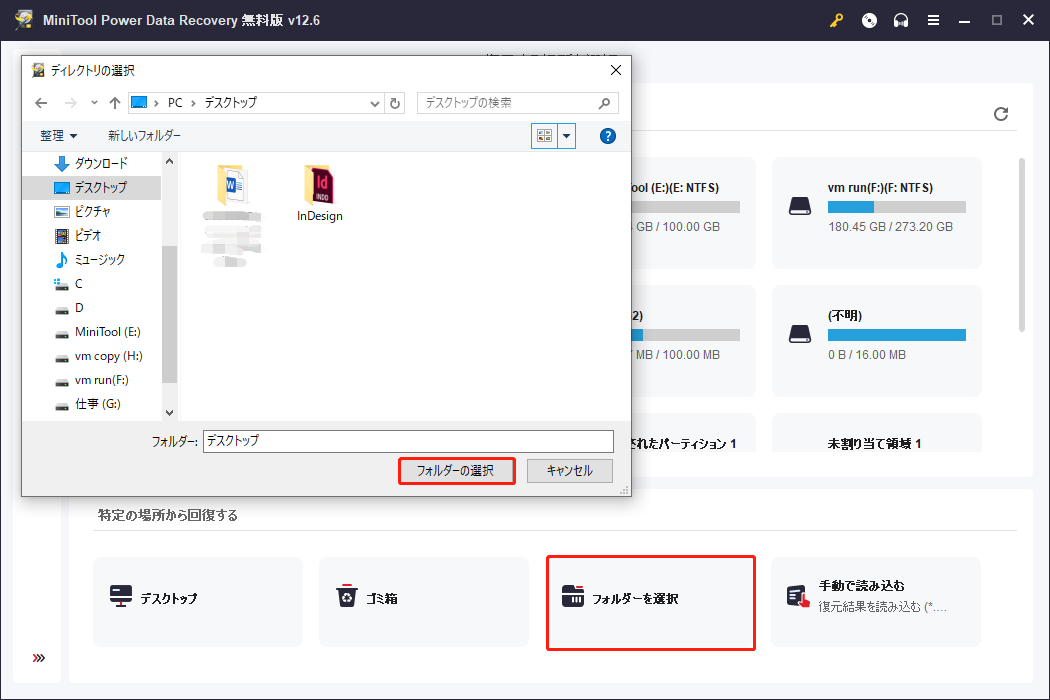
Task: Click デスクトップ in address breadcrumb
Action: (x=230, y=103)
